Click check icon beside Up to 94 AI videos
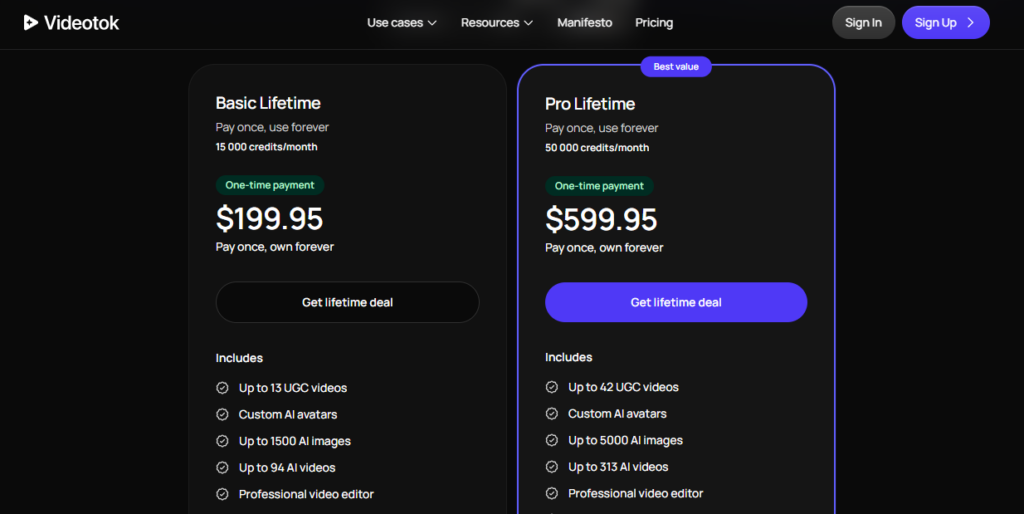This screenshot has height=514, width=1024. [x=222, y=468]
